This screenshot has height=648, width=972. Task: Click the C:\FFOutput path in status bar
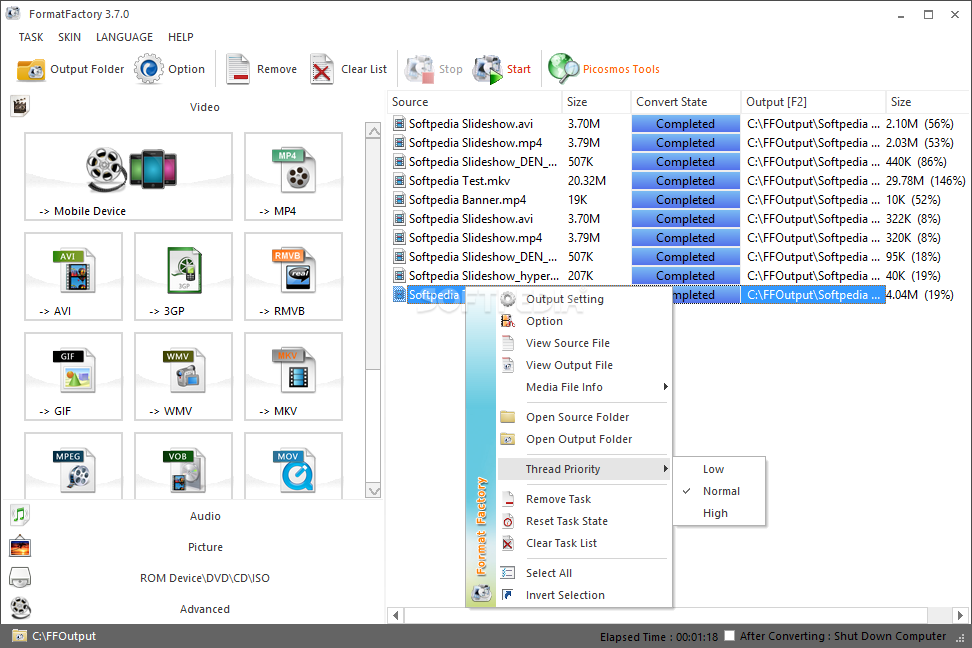point(64,636)
